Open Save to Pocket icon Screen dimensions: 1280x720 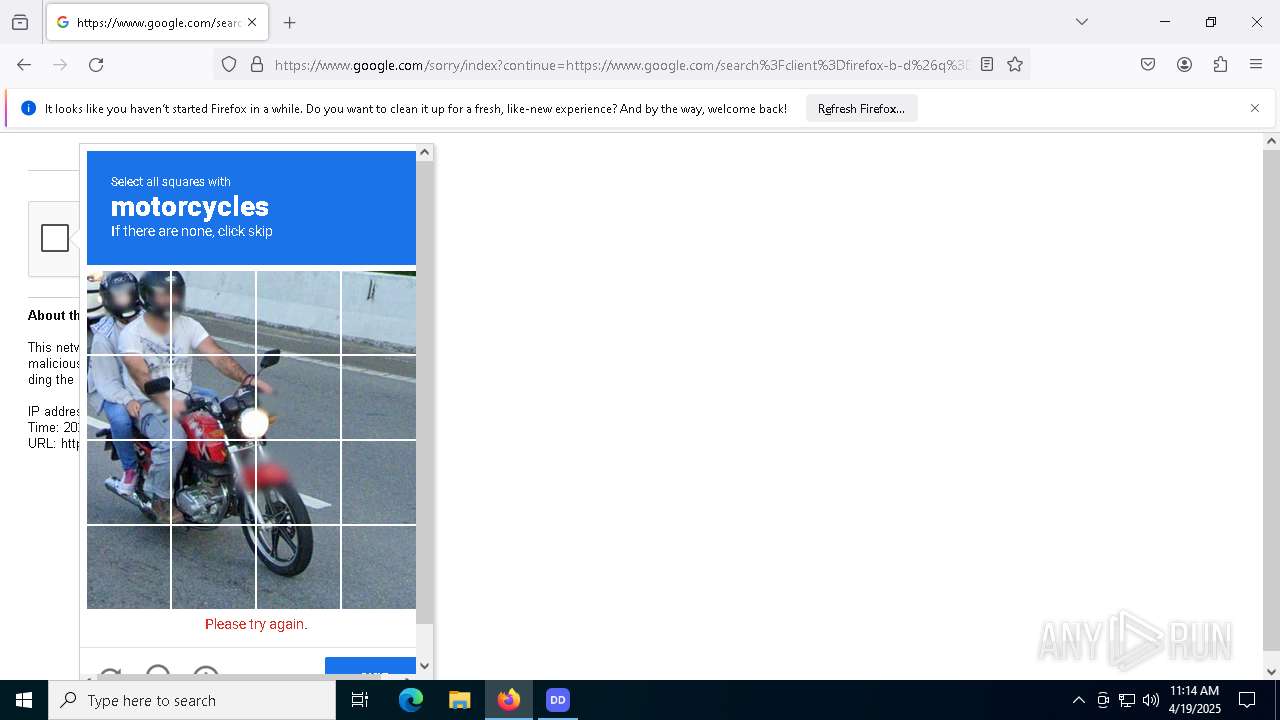(x=1148, y=64)
